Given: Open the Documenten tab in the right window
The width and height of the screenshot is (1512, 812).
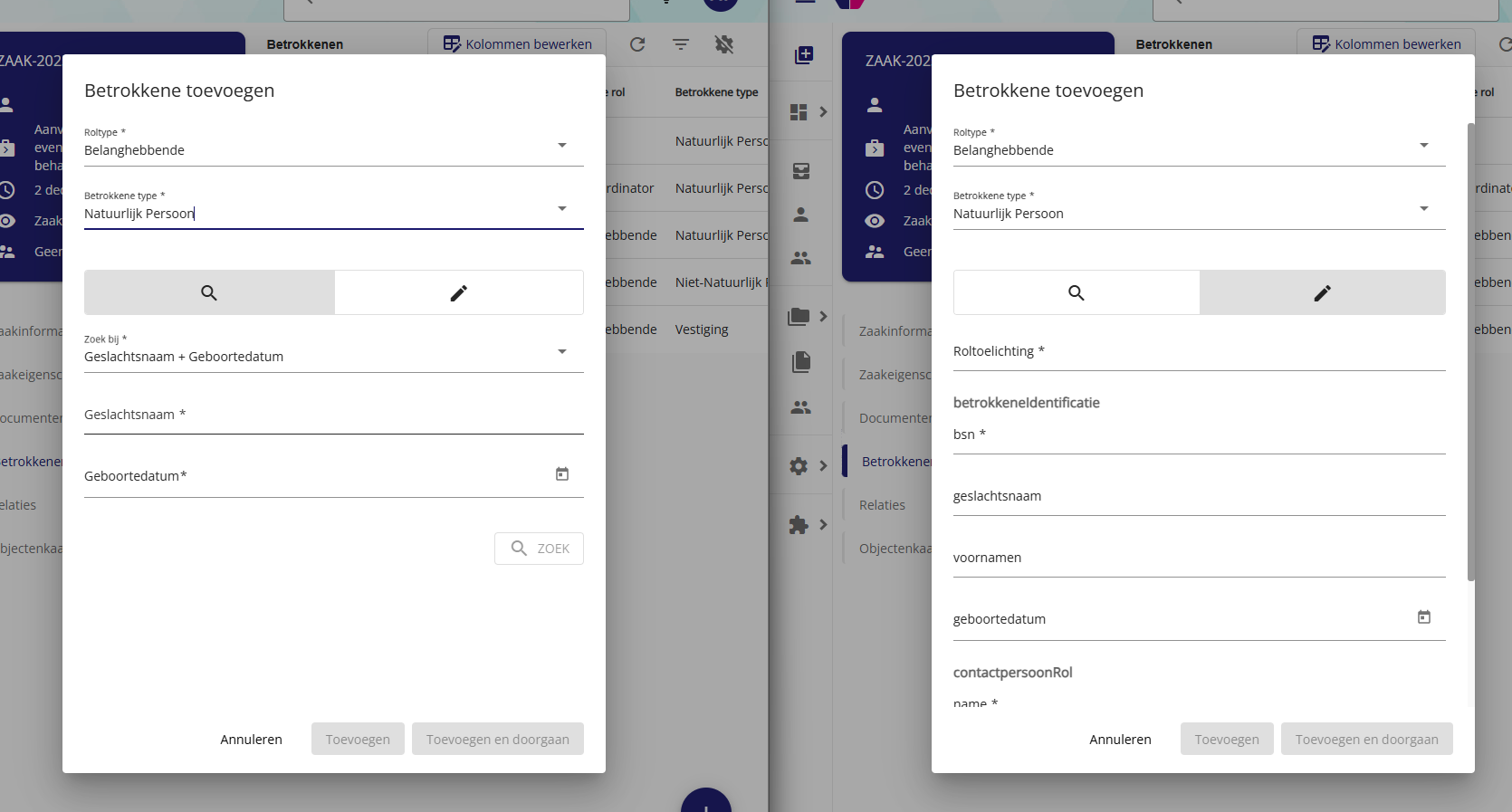Looking at the screenshot, I should [895, 418].
